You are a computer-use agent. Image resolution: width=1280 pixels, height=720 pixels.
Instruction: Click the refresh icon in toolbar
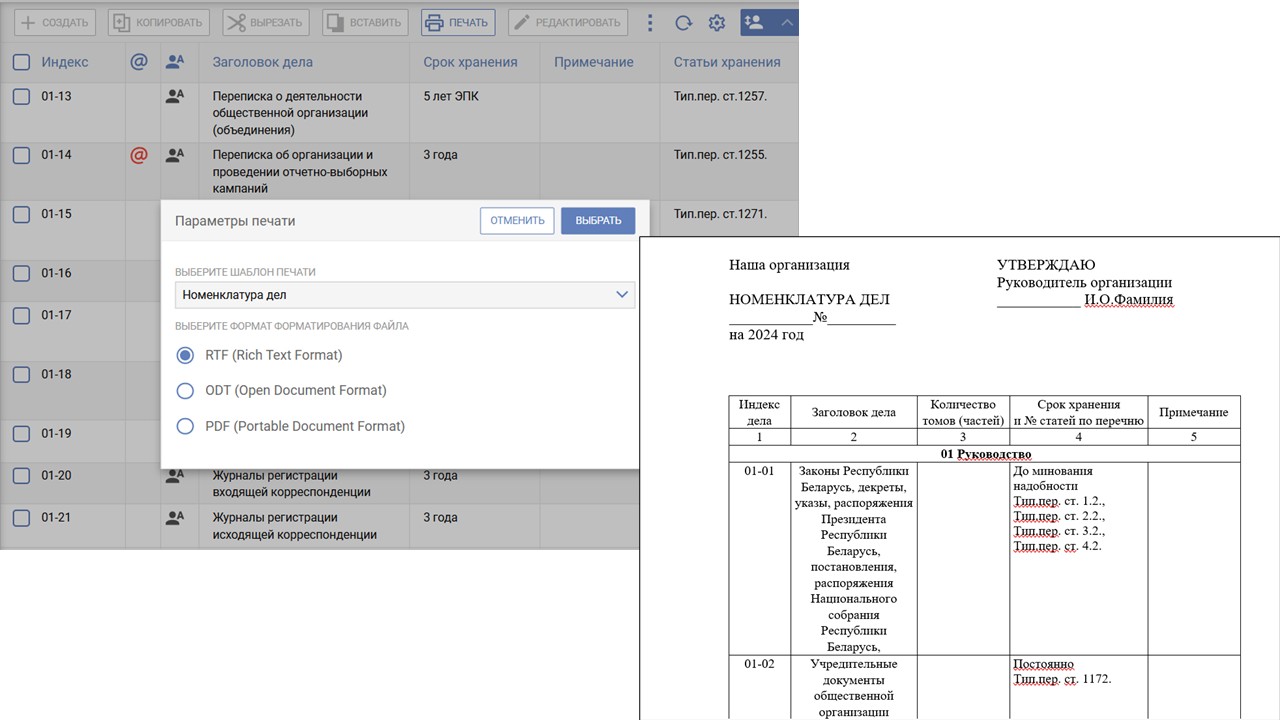pos(683,23)
